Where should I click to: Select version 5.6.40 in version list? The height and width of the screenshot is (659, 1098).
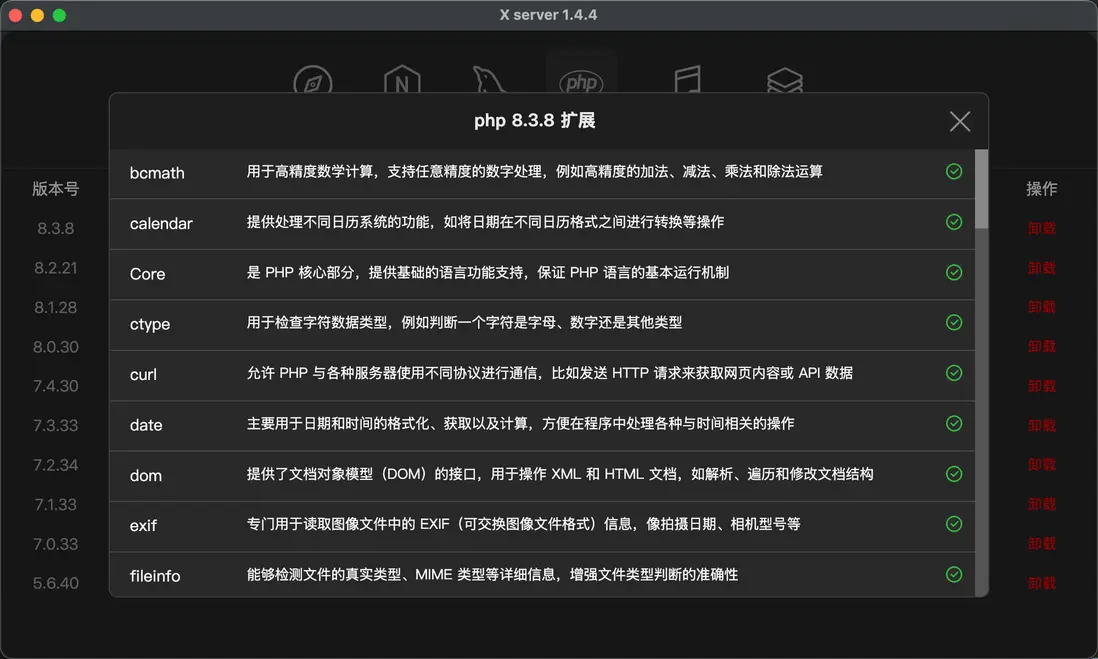pos(55,583)
